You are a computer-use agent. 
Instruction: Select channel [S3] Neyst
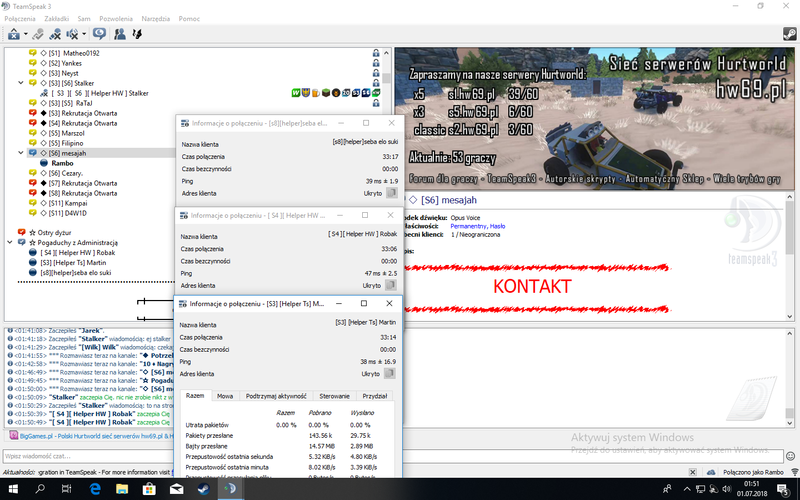[x=63, y=73]
